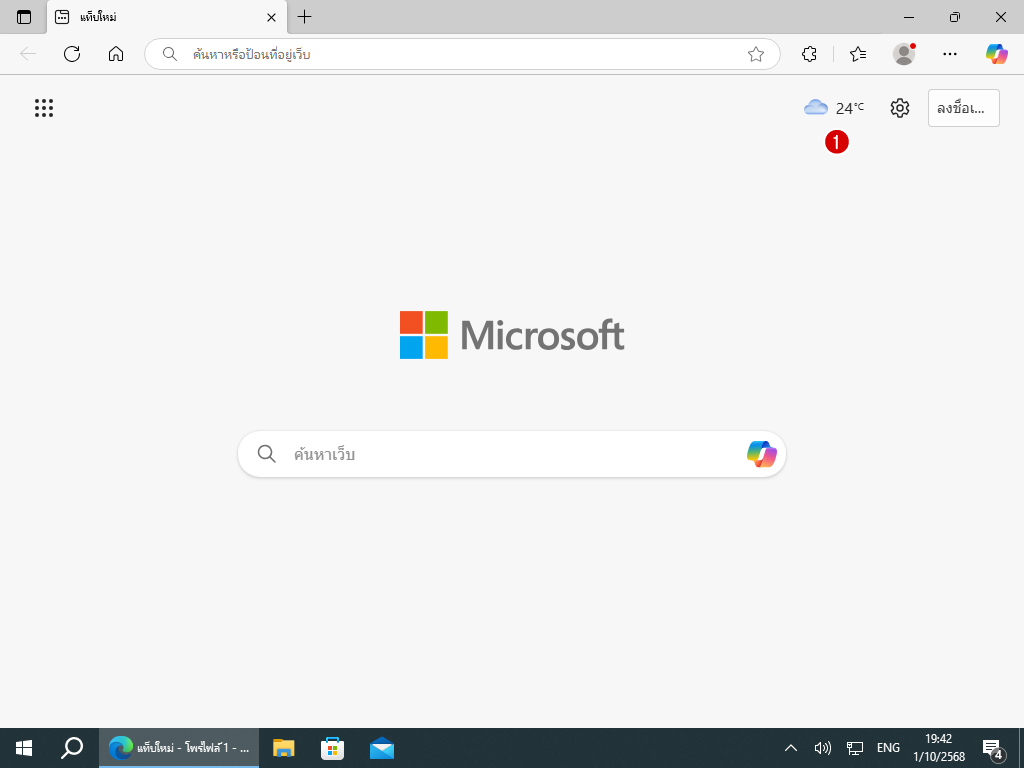Open File Explorer from the taskbar
This screenshot has width=1024, height=768.
[284, 748]
